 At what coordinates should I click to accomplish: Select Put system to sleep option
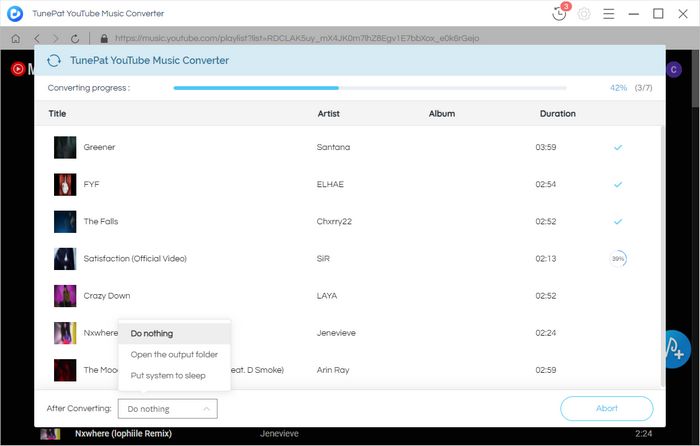tap(175, 375)
